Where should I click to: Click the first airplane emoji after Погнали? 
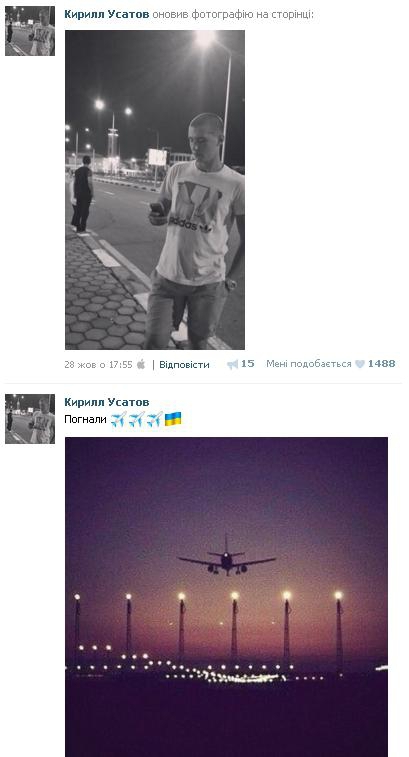tap(118, 419)
